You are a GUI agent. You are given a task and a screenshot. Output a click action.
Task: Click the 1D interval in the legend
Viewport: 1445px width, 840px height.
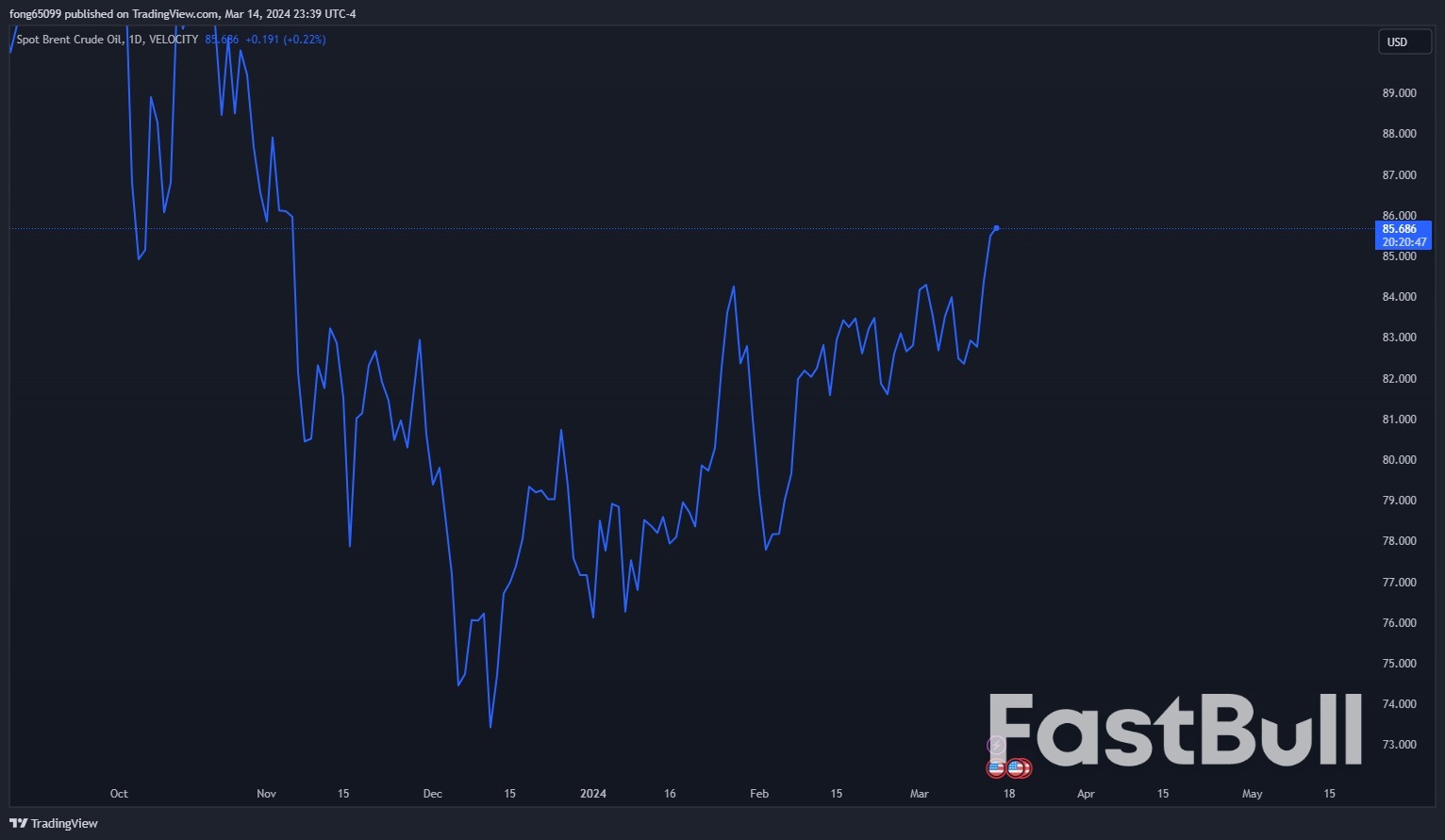(135, 40)
